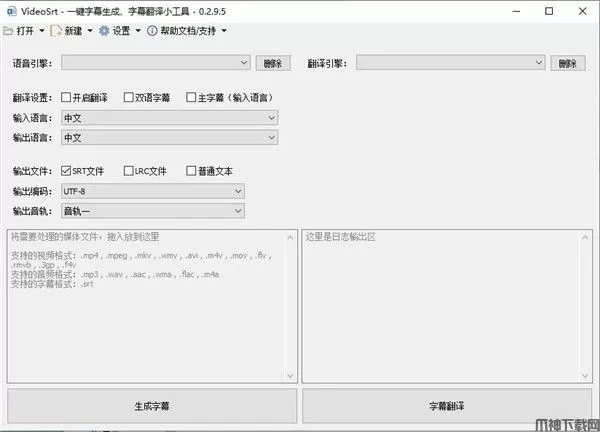
Task: Click the 字幕翻译 button
Action: (447, 406)
